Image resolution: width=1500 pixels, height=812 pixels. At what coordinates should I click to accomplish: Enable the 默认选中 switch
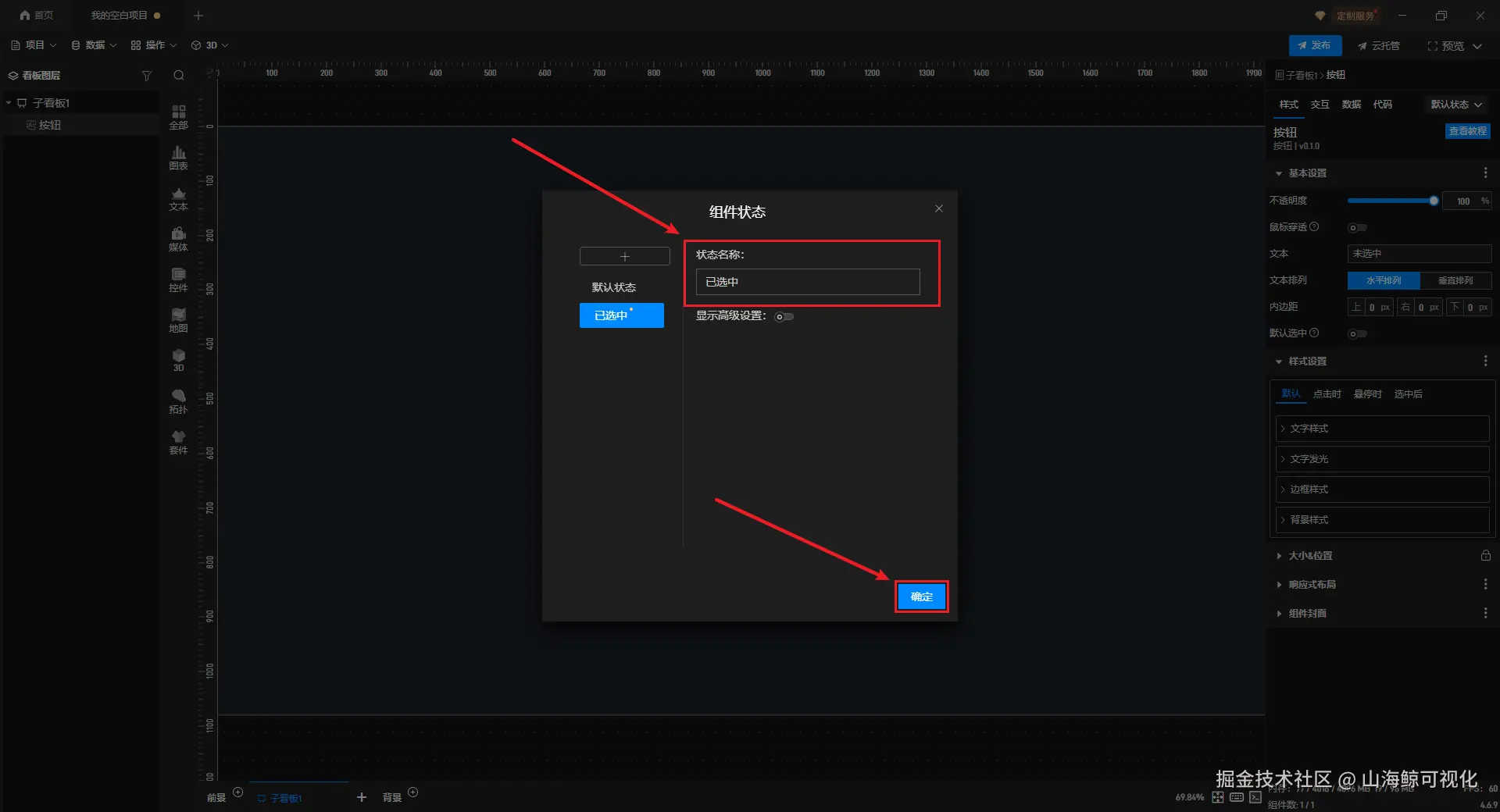pos(1358,334)
